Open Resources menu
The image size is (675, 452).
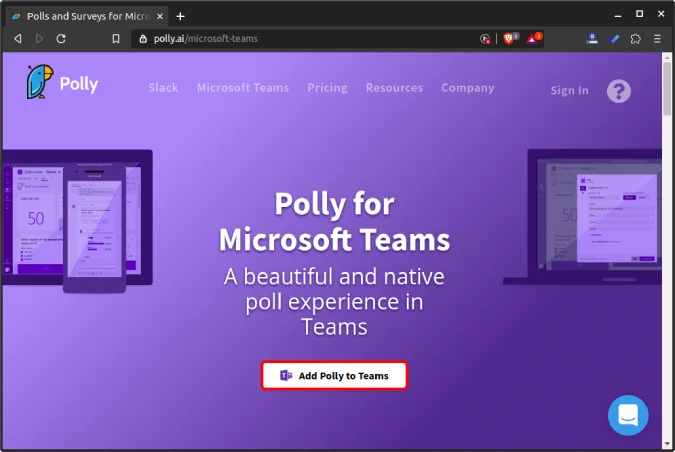tap(394, 87)
